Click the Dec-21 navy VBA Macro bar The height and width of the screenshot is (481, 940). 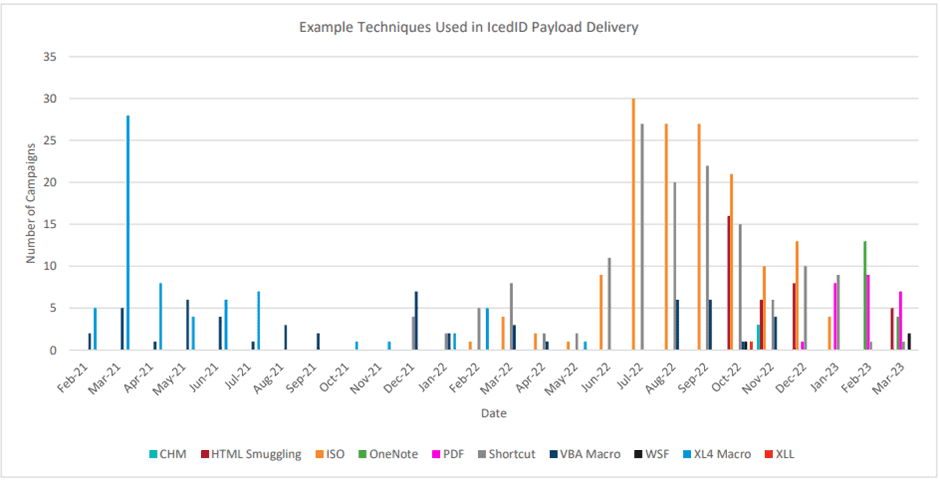tap(416, 321)
